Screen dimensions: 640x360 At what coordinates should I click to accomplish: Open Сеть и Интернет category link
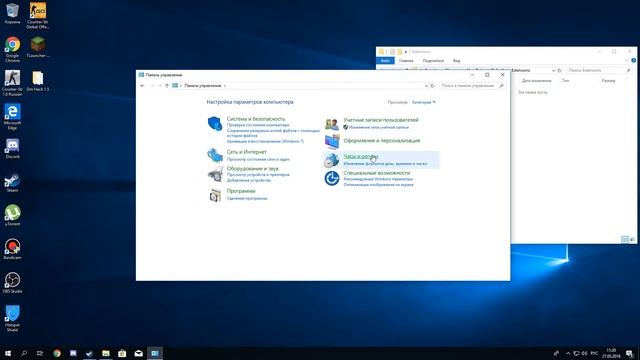click(x=247, y=152)
